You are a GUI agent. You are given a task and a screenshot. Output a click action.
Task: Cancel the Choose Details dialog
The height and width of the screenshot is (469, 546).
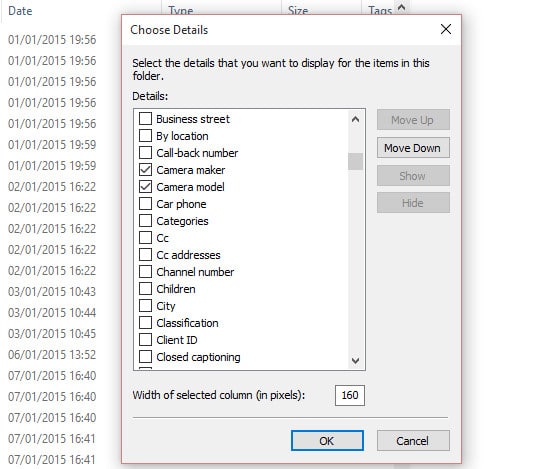coord(413,441)
